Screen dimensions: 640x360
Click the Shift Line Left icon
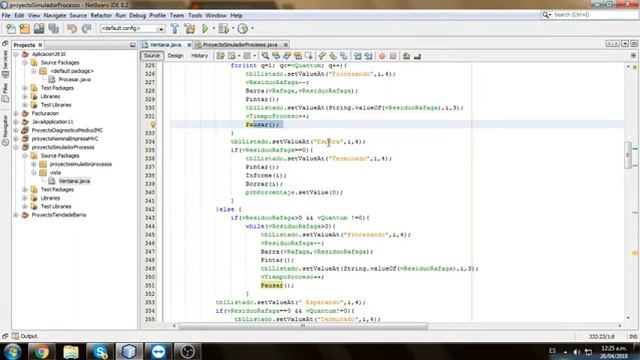[x=358, y=56]
